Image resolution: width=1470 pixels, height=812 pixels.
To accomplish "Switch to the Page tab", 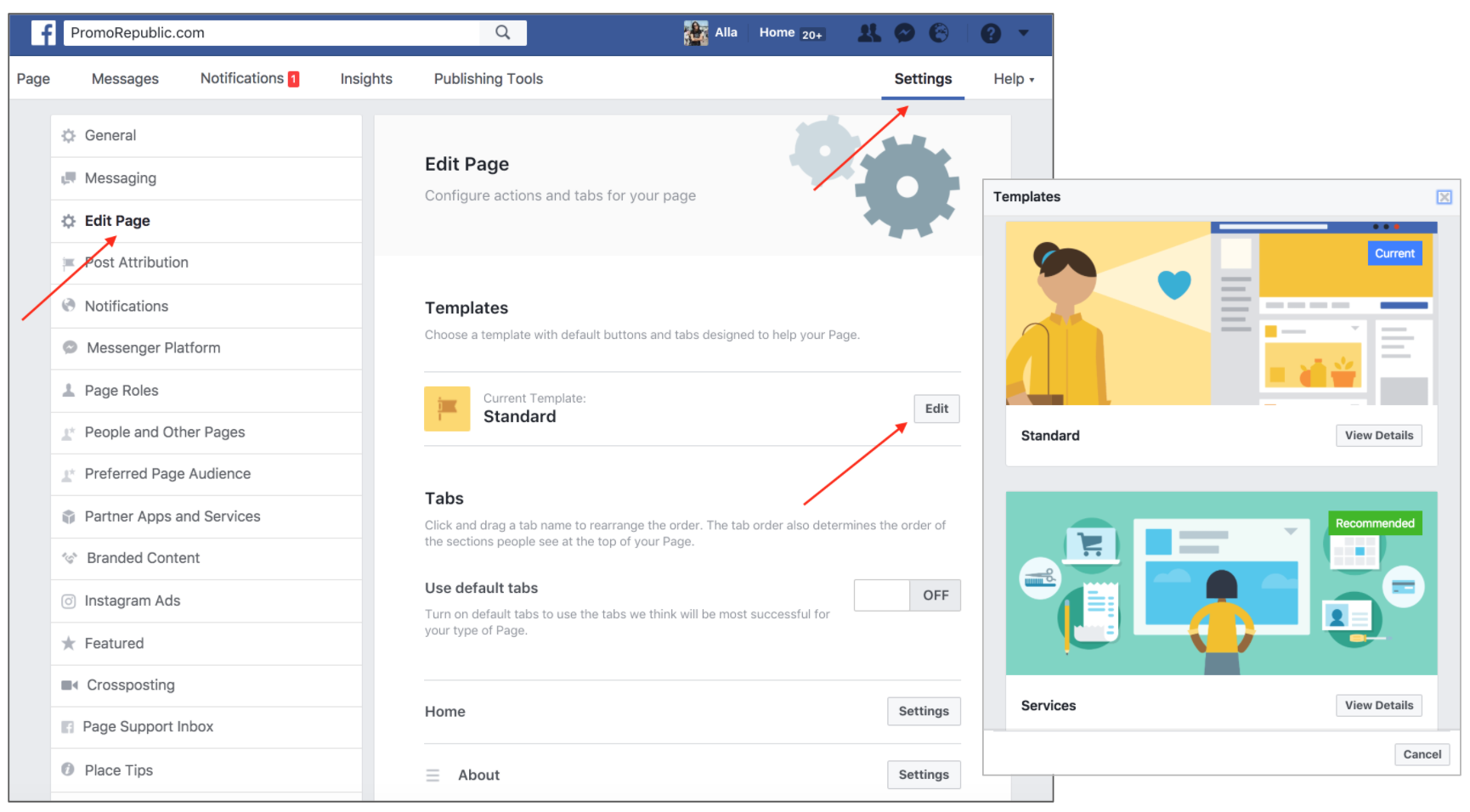I will (33, 79).
